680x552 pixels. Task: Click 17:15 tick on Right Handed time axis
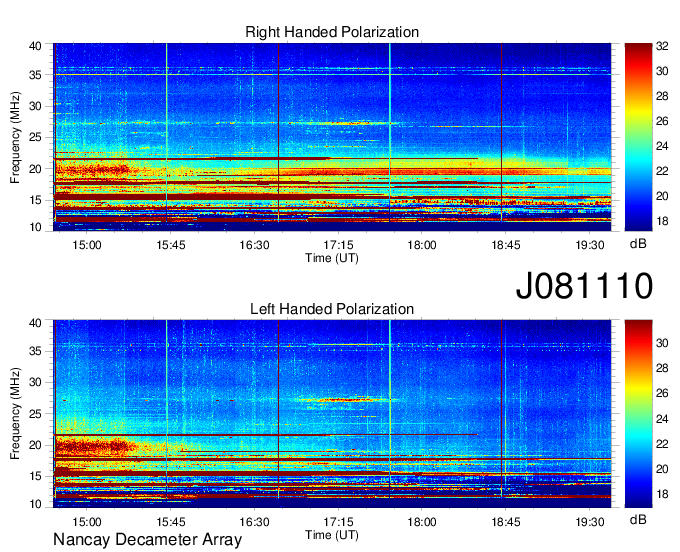(x=338, y=245)
